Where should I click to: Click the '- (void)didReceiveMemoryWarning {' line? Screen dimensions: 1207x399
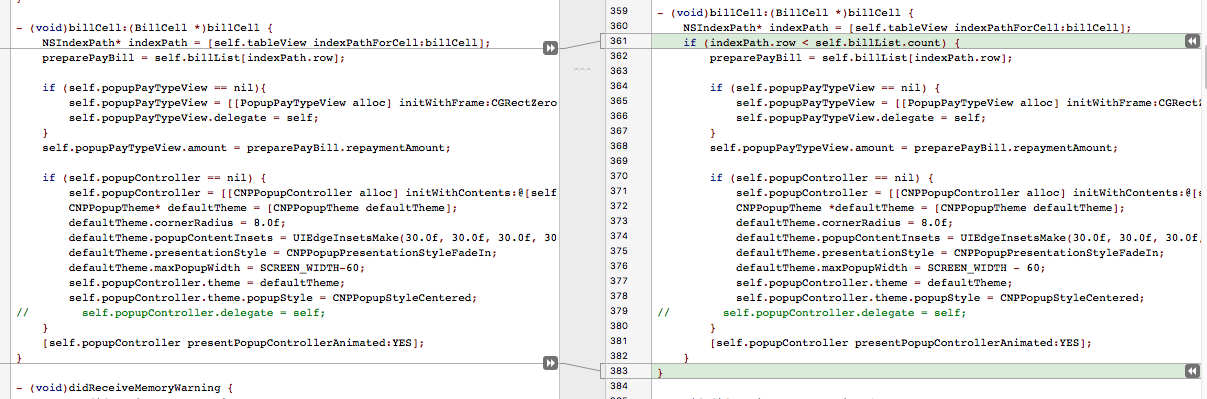[x=125, y=388]
